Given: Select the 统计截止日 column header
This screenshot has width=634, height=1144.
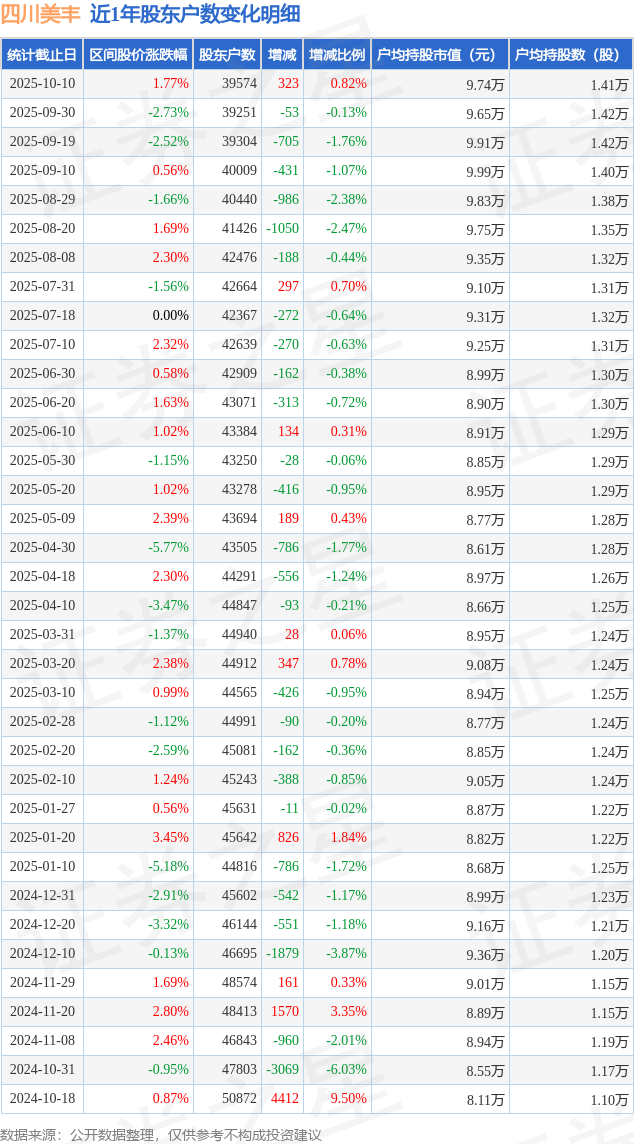Looking at the screenshot, I should 42,55.
